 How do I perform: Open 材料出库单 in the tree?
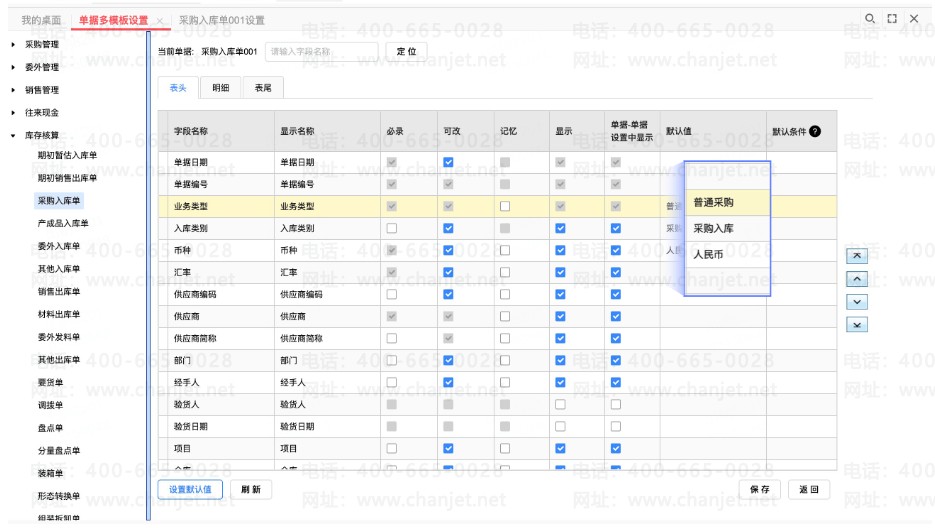coord(59,314)
